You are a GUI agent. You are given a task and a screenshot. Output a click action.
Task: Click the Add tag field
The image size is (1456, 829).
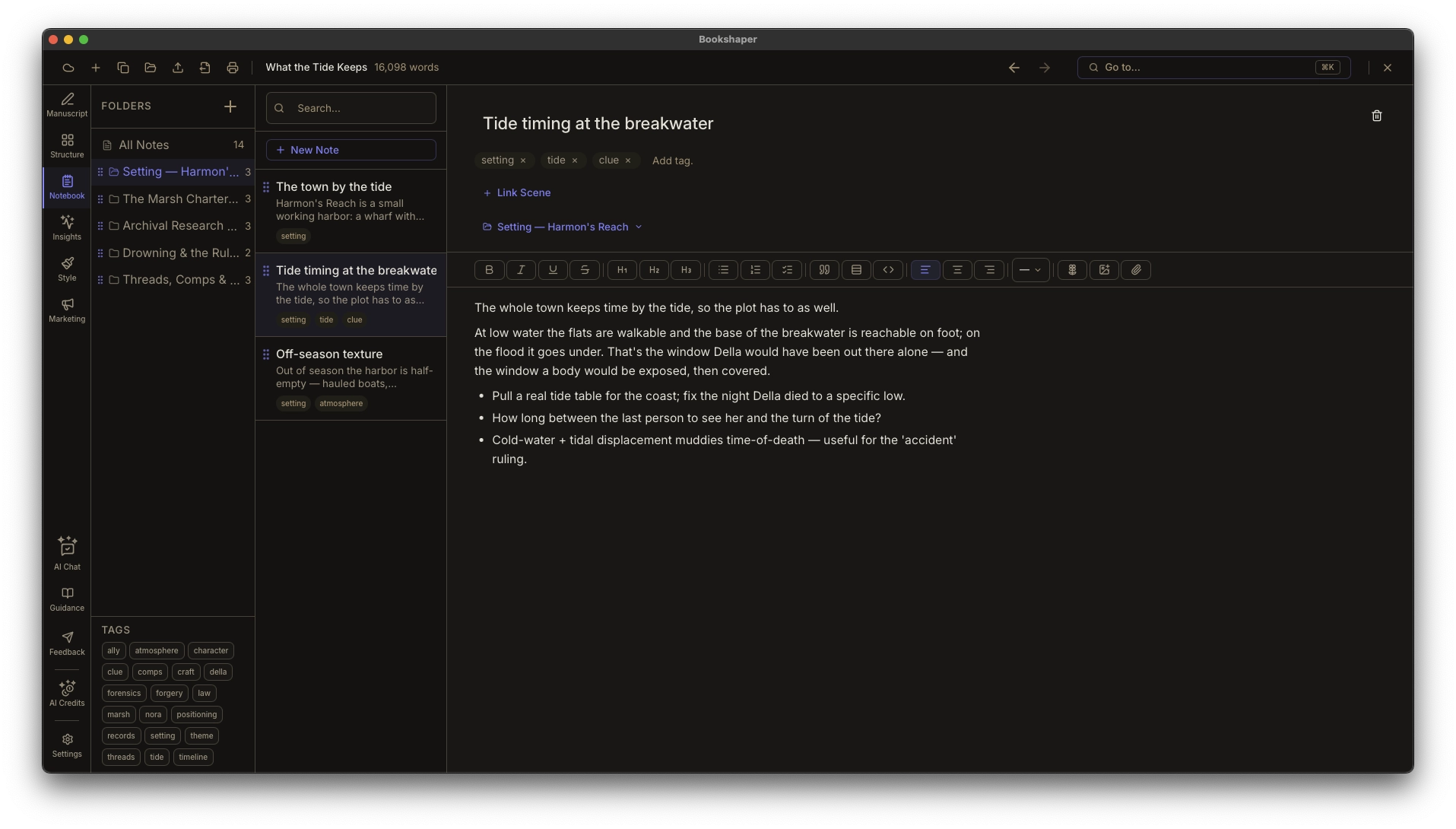(x=673, y=160)
